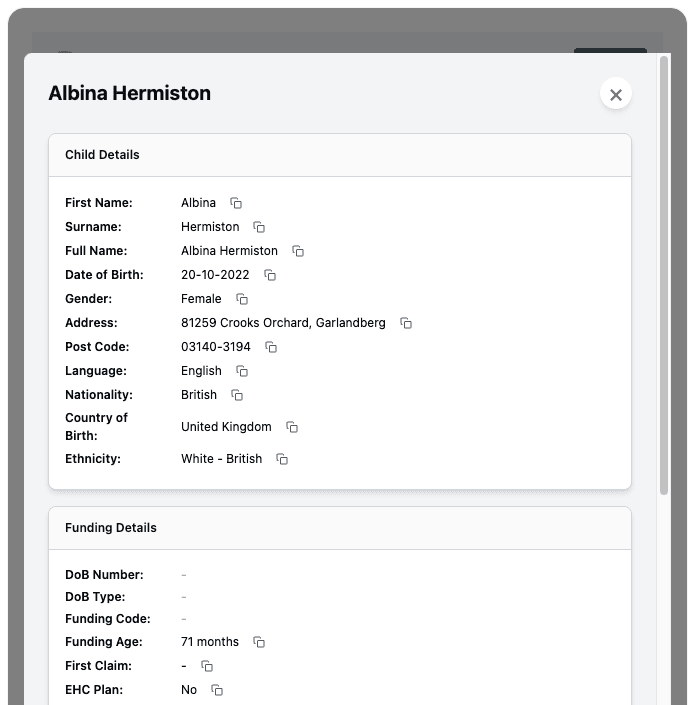Copy the Country of Birth value
The image size is (691, 705).
(x=292, y=427)
